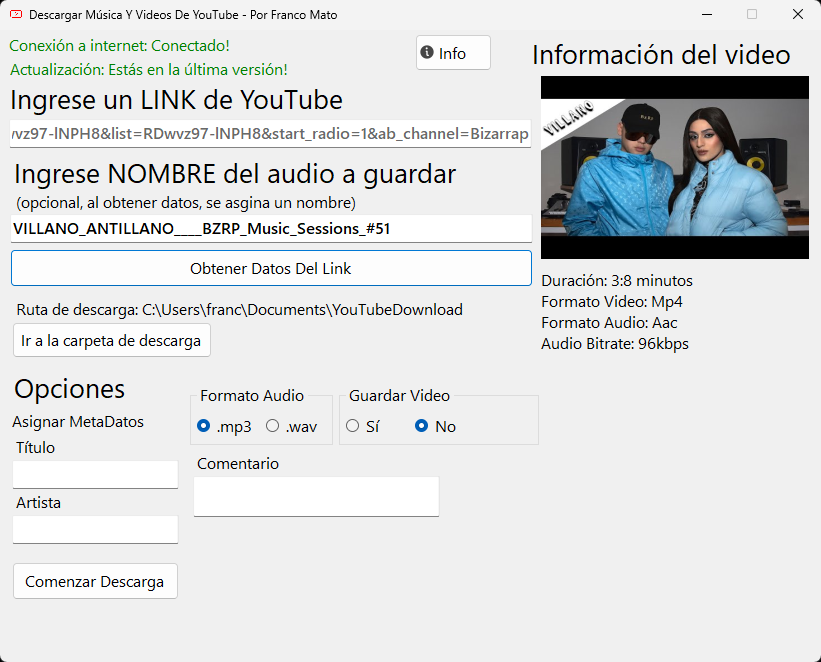This screenshot has width=821, height=662.
Task: Open Ir a la carpeta de descarga
Action: click(x=112, y=340)
